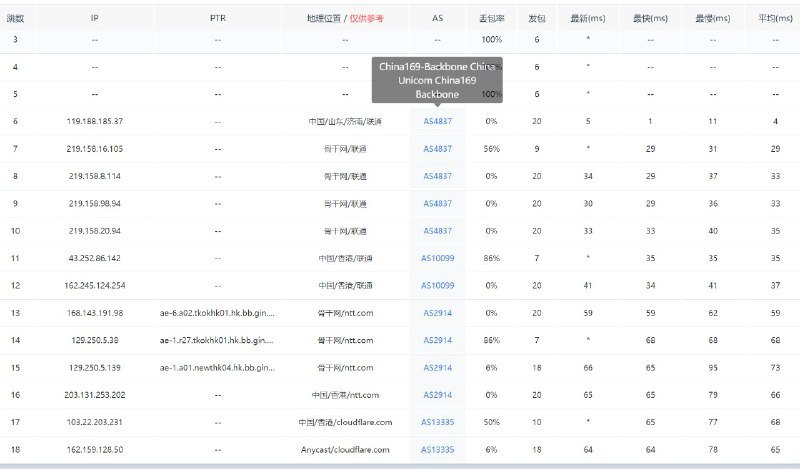
Task: Click the 跳数 column header
Action: [15, 18]
